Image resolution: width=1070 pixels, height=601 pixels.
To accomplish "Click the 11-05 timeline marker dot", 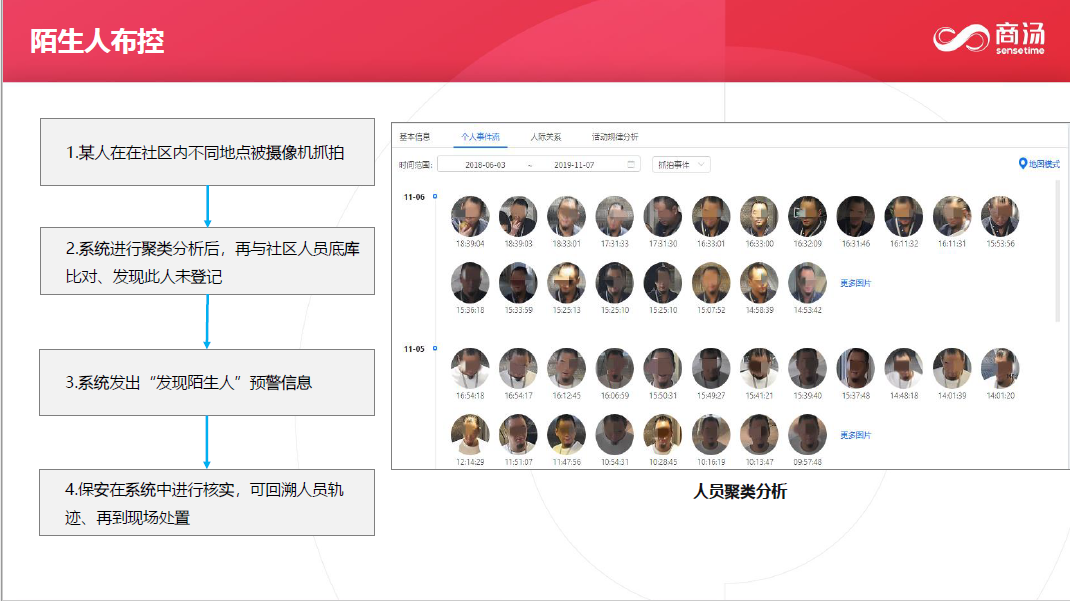I will (x=435, y=349).
